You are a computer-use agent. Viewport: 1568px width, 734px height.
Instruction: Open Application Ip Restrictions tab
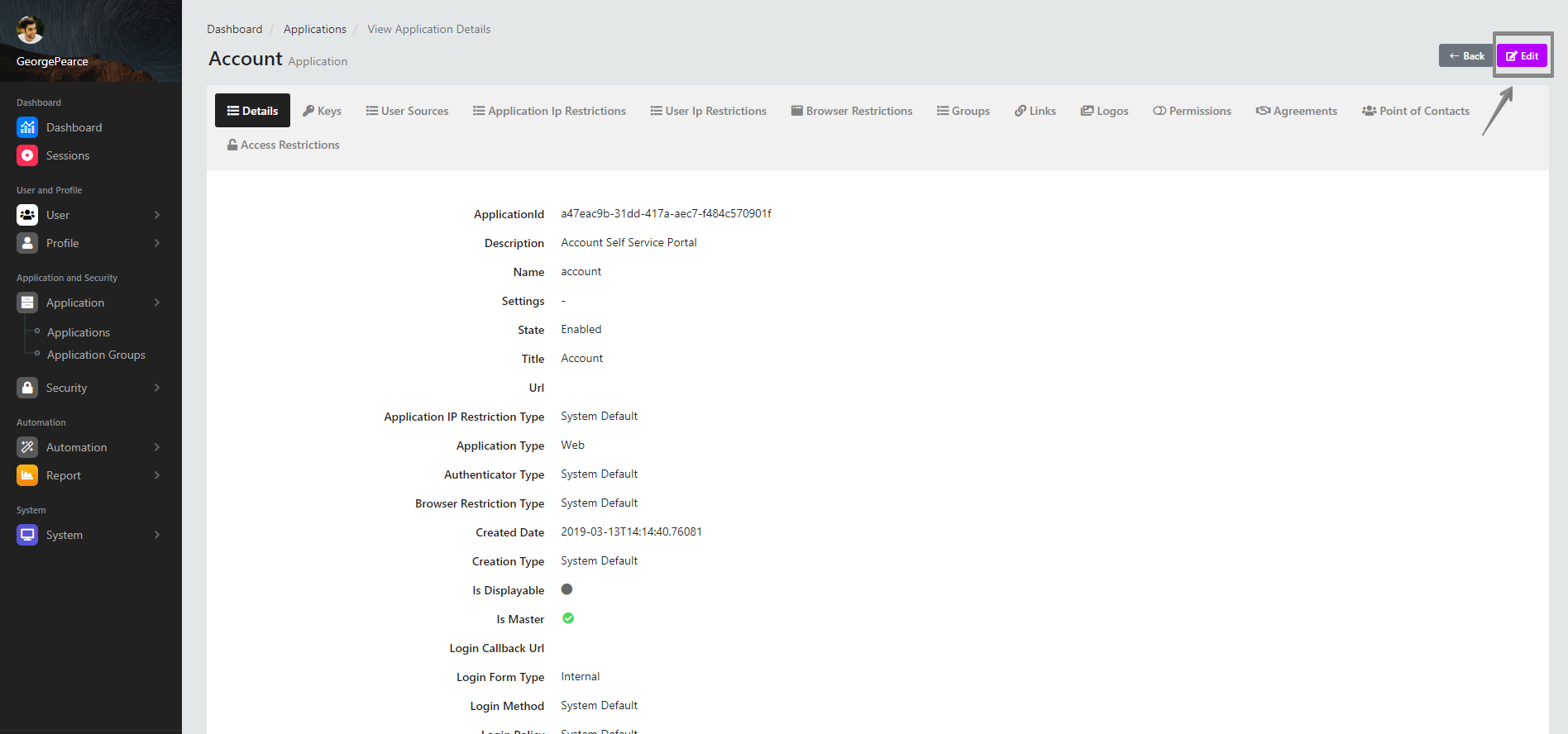pos(549,111)
